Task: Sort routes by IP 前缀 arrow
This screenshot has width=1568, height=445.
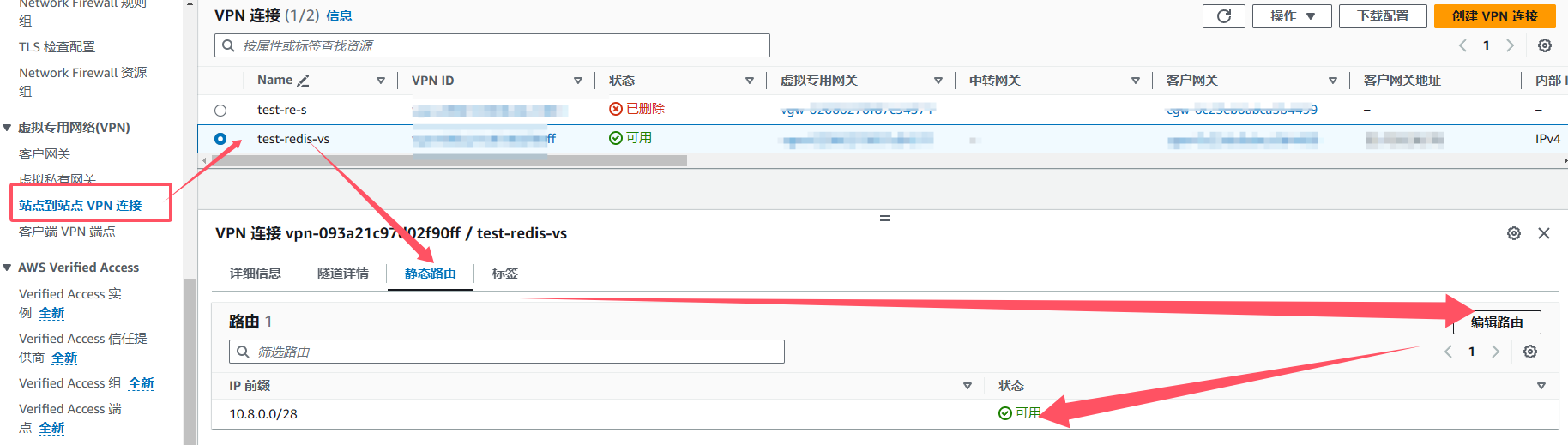Action: pos(968,386)
